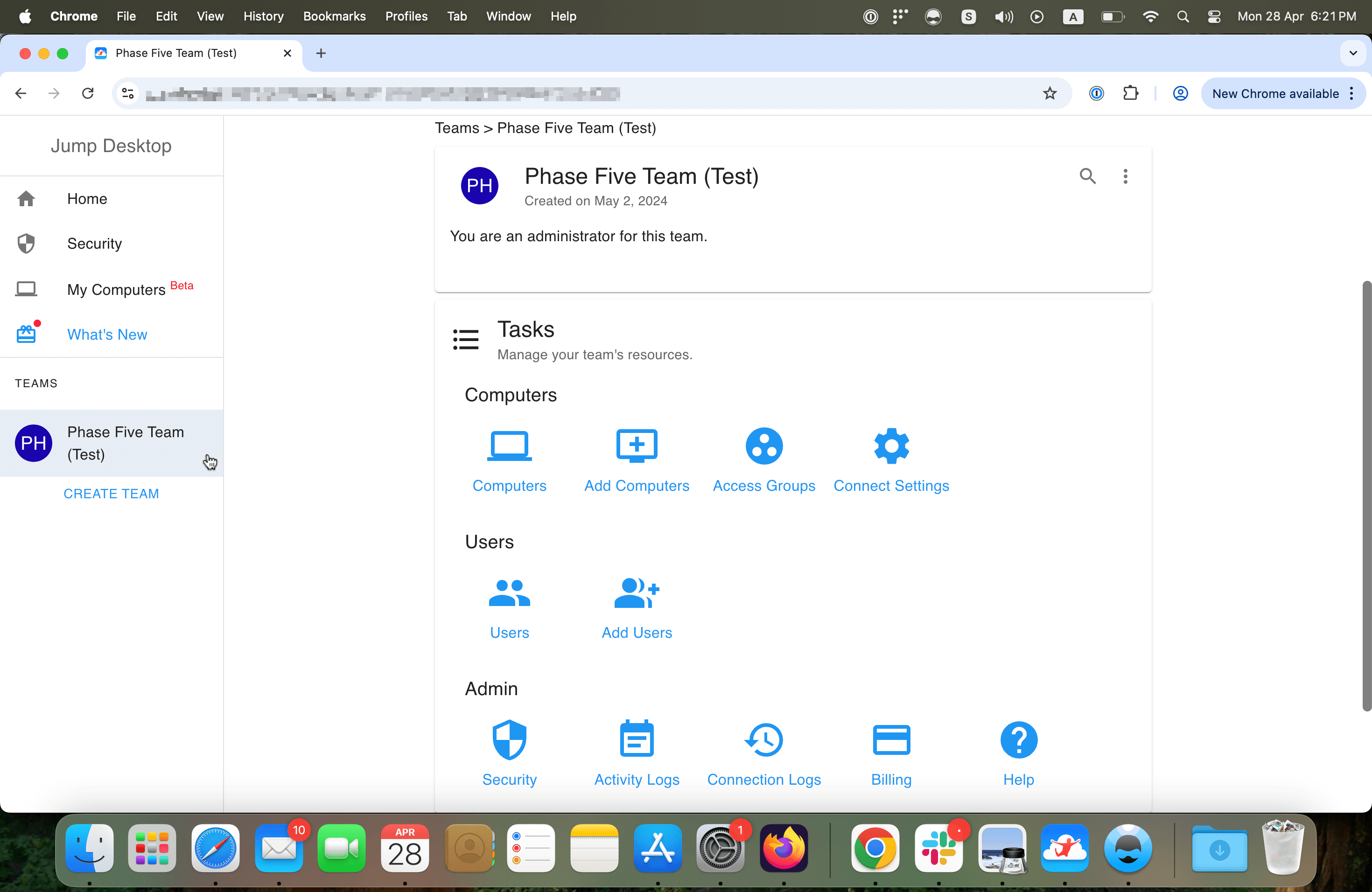
Task: Open the Access Groups icon
Action: 764,446
